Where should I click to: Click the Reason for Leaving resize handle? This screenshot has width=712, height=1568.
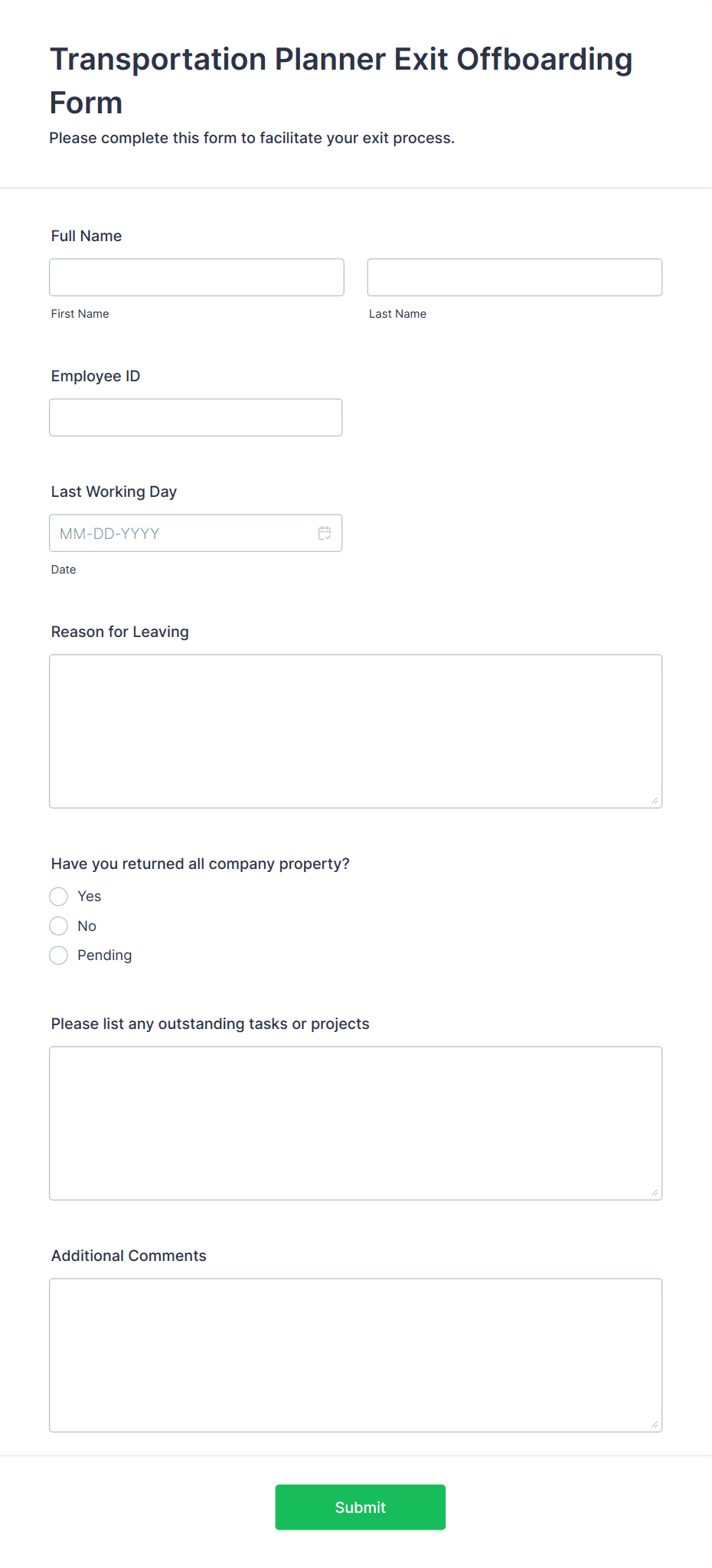[x=655, y=801]
